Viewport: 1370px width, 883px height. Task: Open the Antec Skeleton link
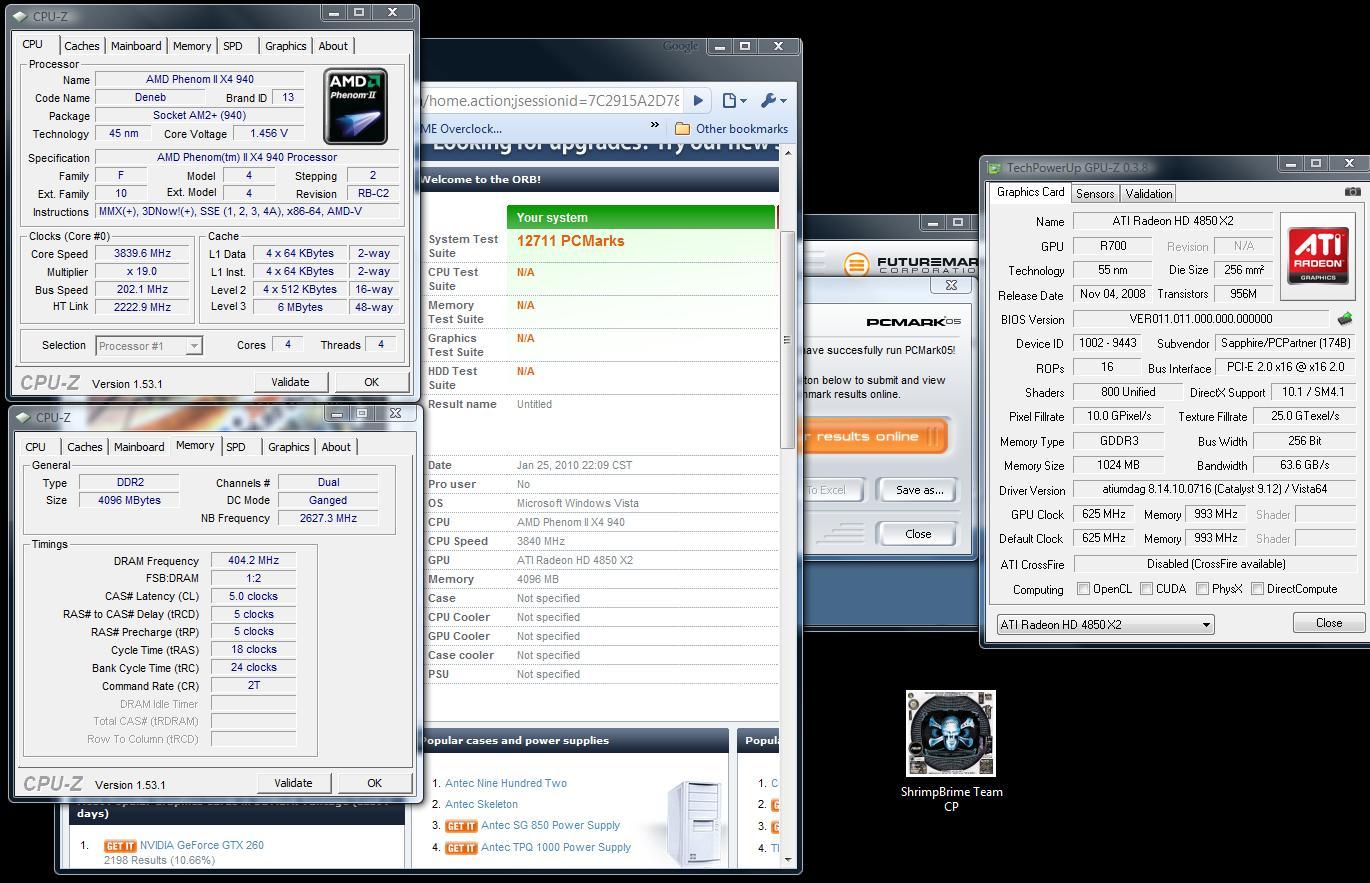pyautogui.click(x=482, y=804)
